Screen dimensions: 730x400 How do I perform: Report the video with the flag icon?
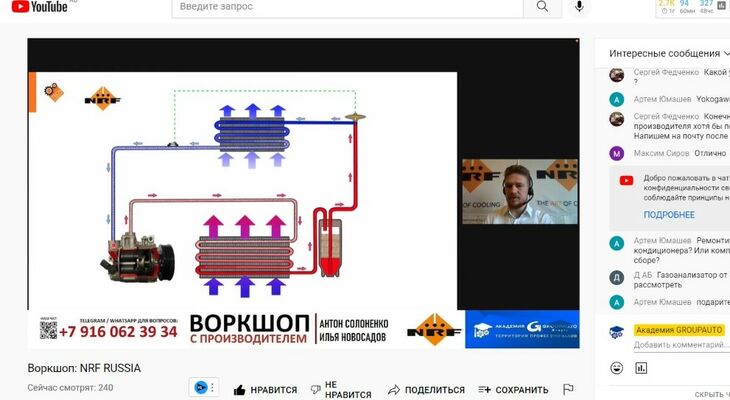pos(568,389)
